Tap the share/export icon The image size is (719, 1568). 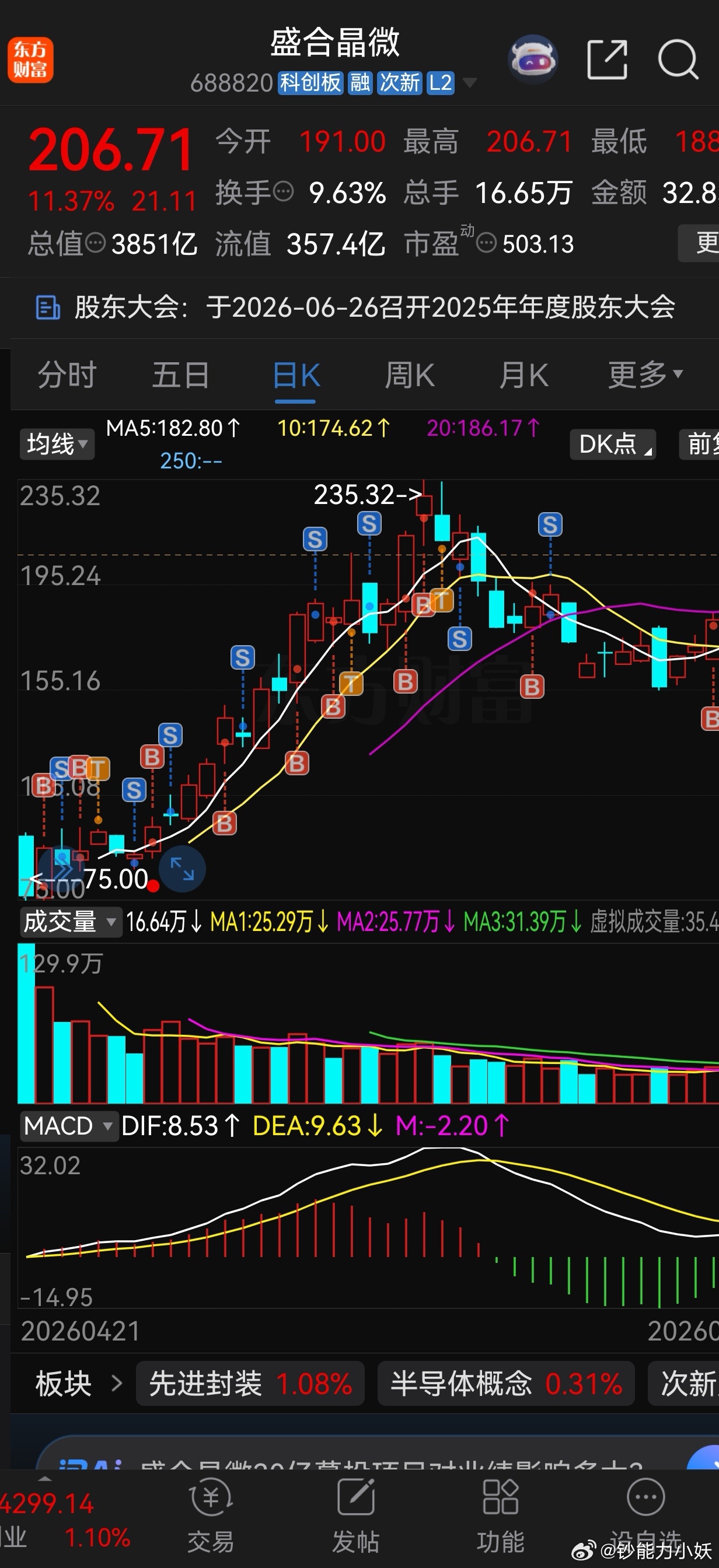tap(607, 60)
